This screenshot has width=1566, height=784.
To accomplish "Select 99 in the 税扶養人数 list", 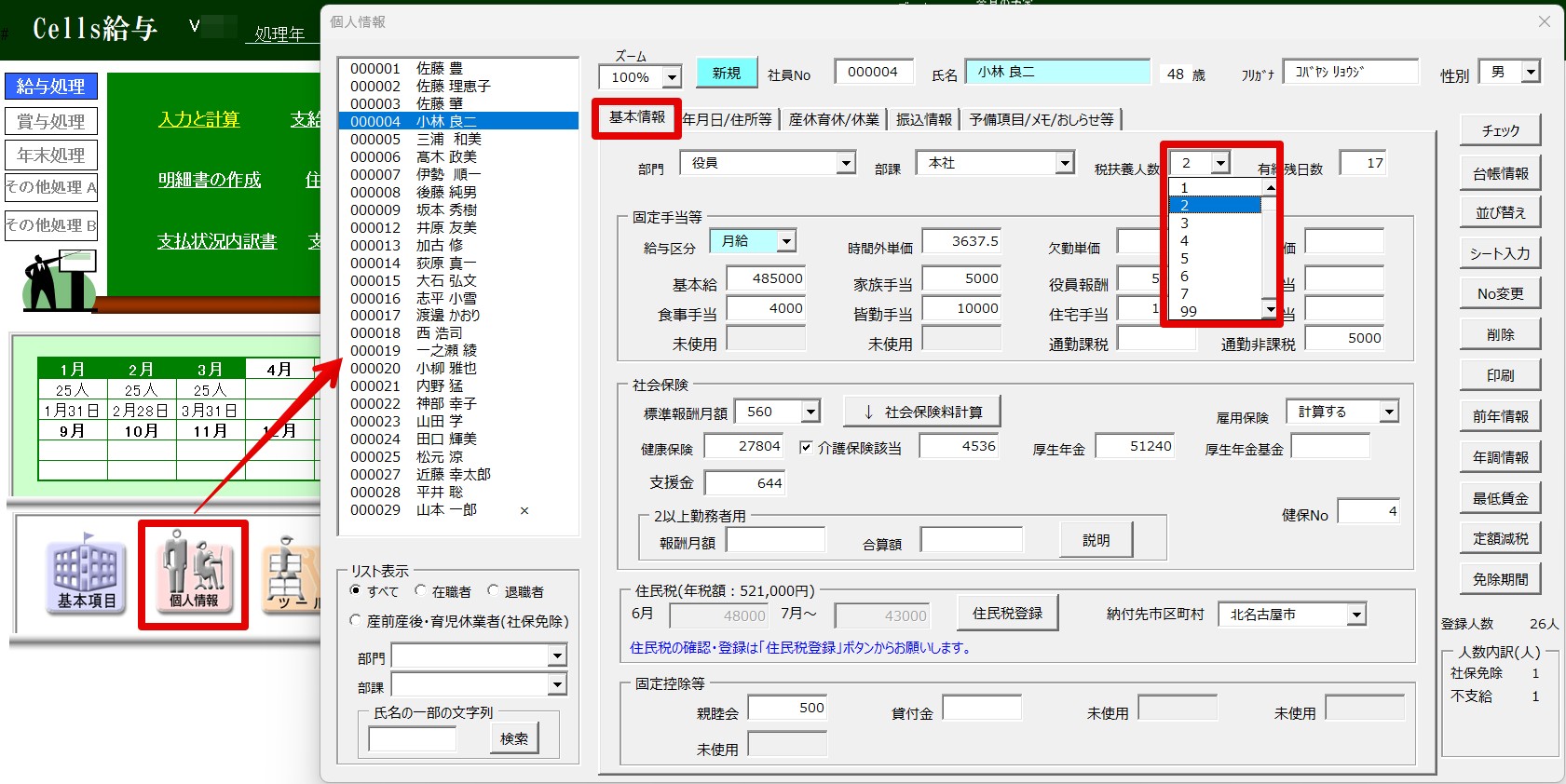I will (1215, 311).
